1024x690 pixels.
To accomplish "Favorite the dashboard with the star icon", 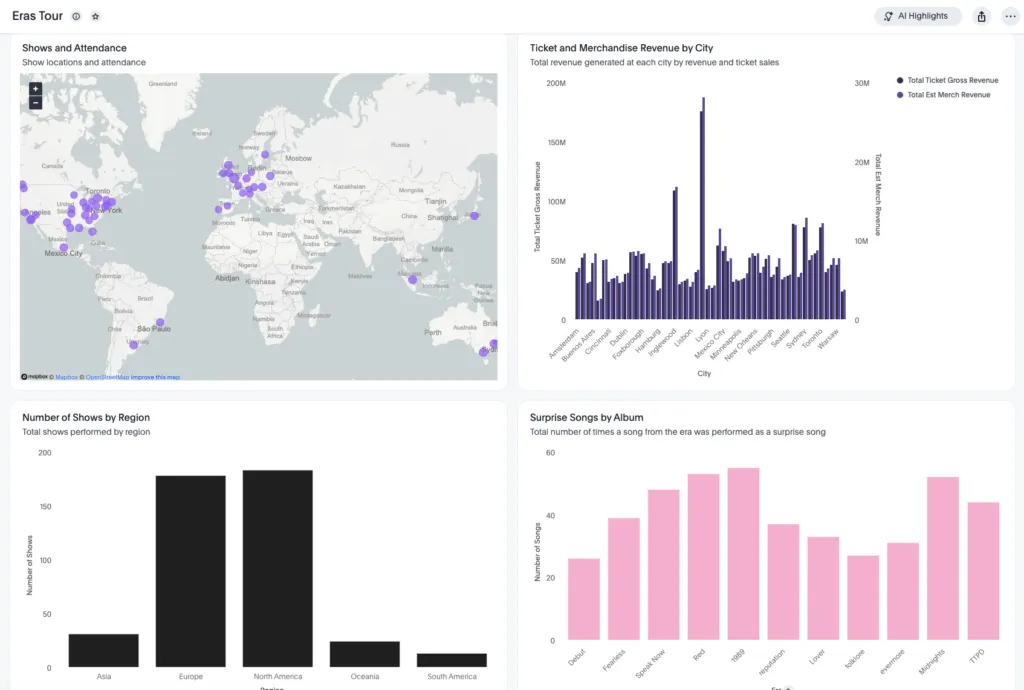I will (95, 17).
